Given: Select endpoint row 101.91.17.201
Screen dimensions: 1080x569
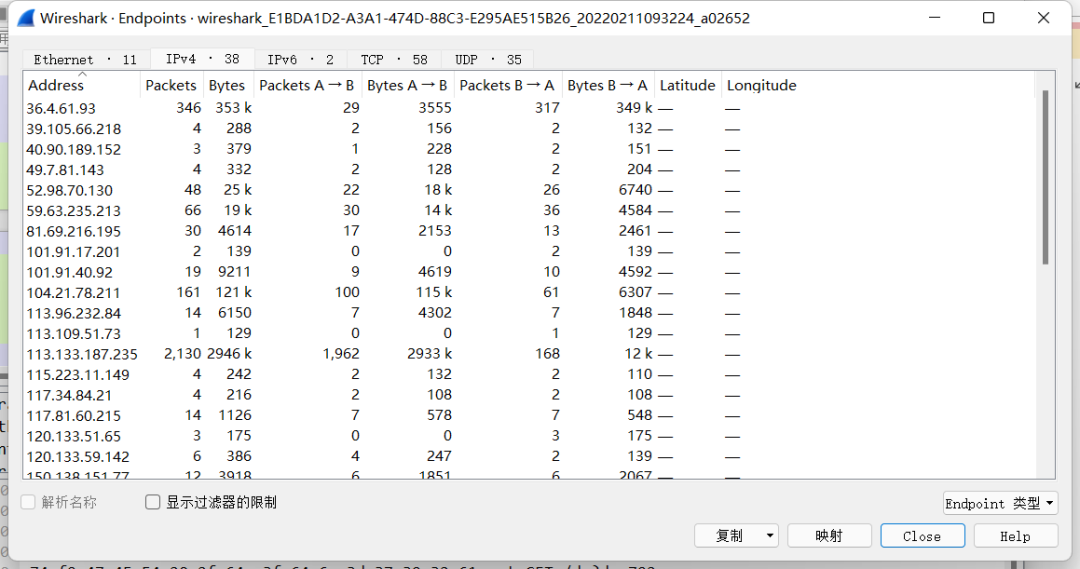Looking at the screenshot, I should pyautogui.click(x=528, y=251).
